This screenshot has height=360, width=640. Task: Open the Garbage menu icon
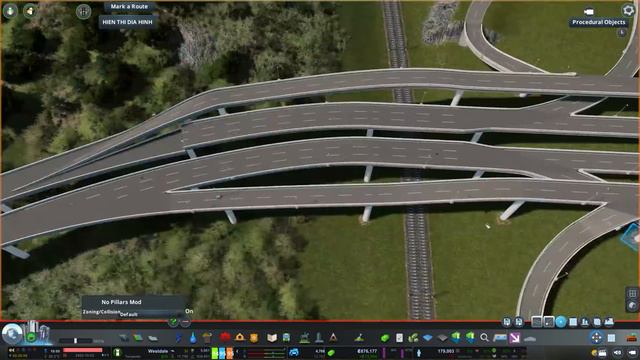(x=207, y=338)
